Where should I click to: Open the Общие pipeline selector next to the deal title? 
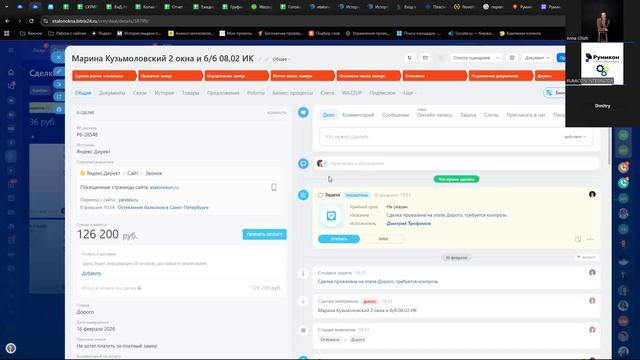coord(281,59)
